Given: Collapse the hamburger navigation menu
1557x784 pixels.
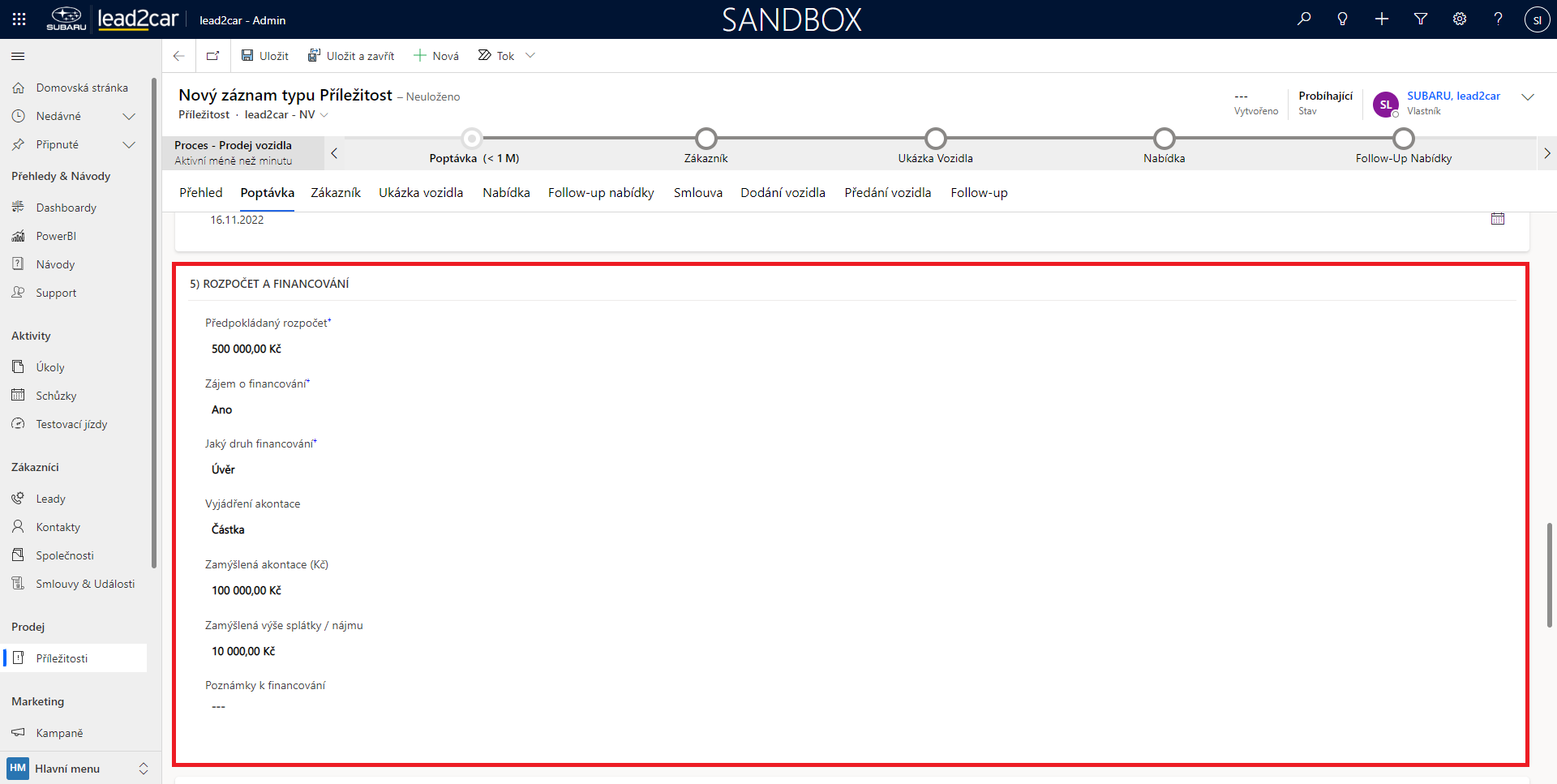Looking at the screenshot, I should click(18, 56).
